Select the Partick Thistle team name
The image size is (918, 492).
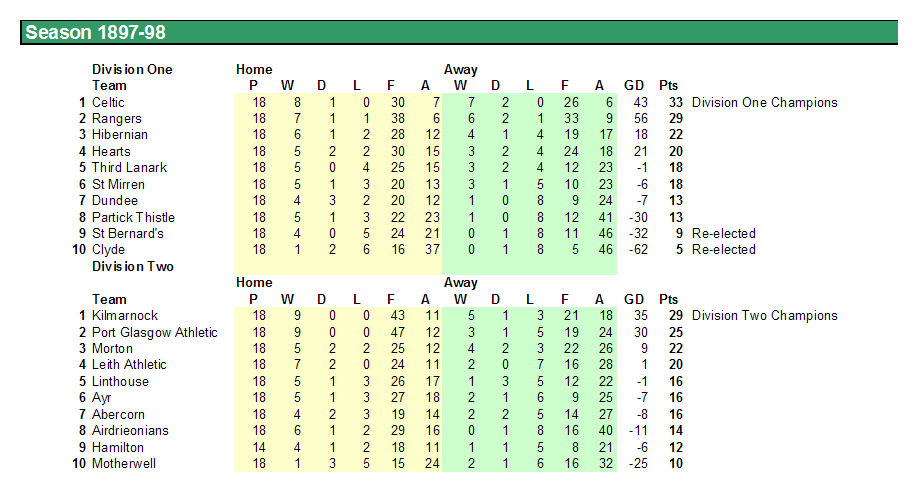point(133,217)
